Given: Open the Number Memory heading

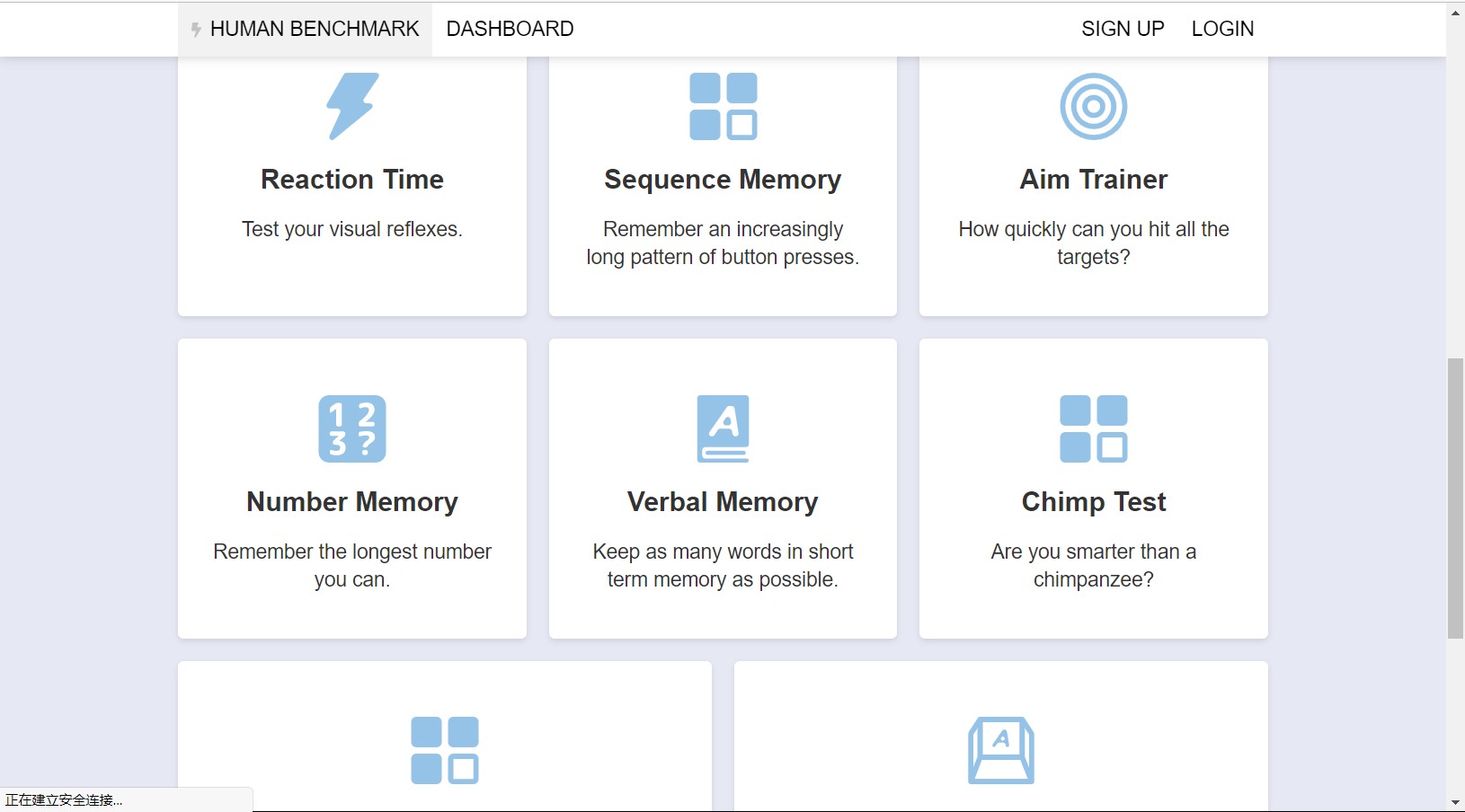Looking at the screenshot, I should click(352, 502).
